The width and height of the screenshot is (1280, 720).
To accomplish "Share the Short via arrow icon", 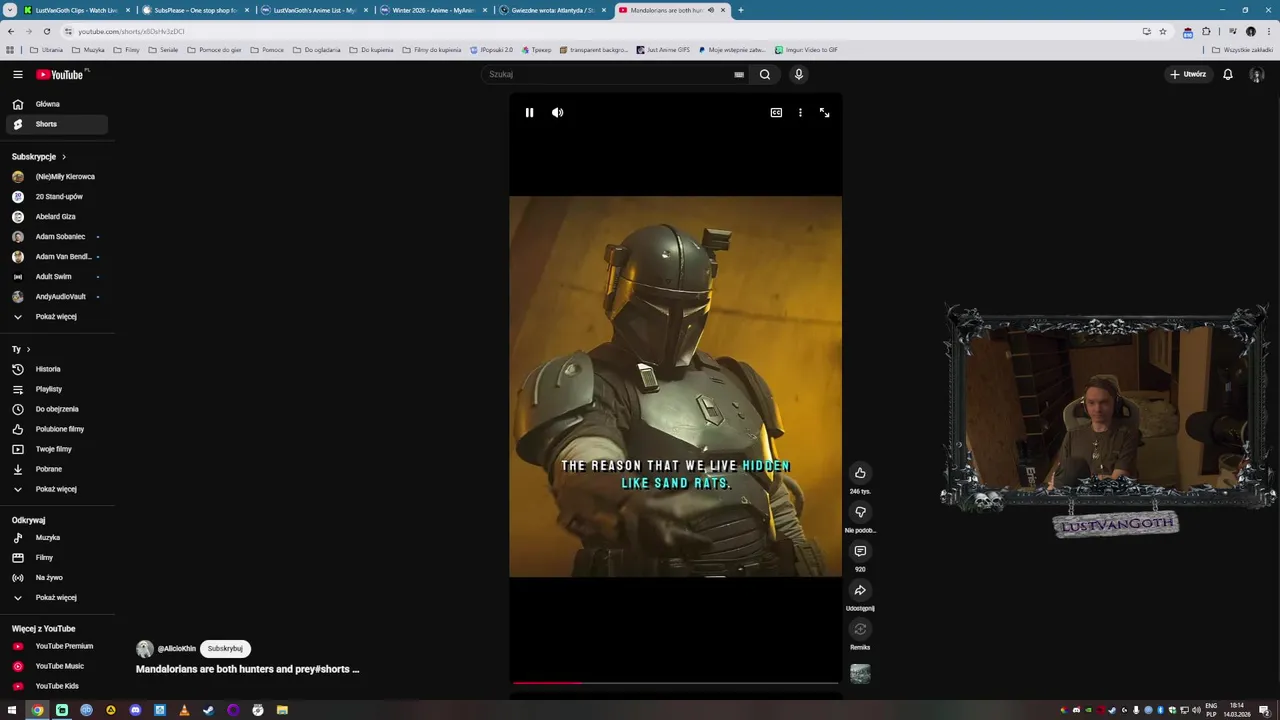I will 860,590.
